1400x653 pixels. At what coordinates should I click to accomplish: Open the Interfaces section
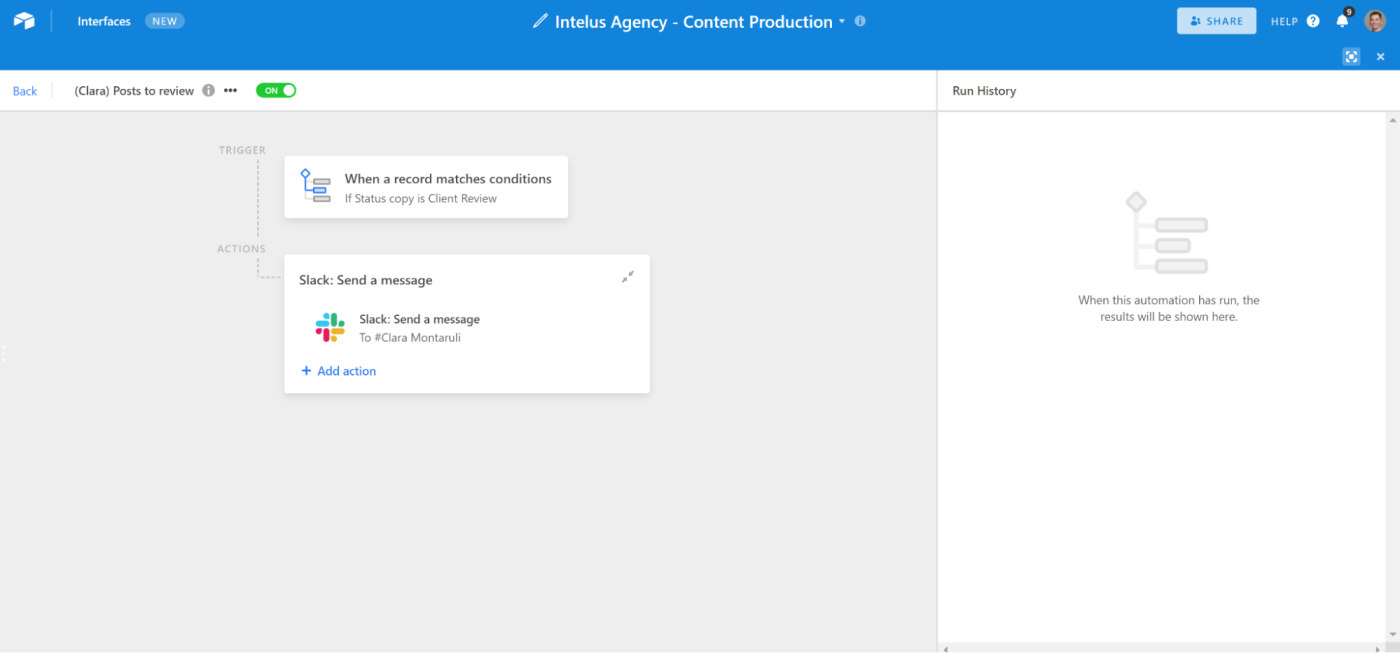point(104,21)
